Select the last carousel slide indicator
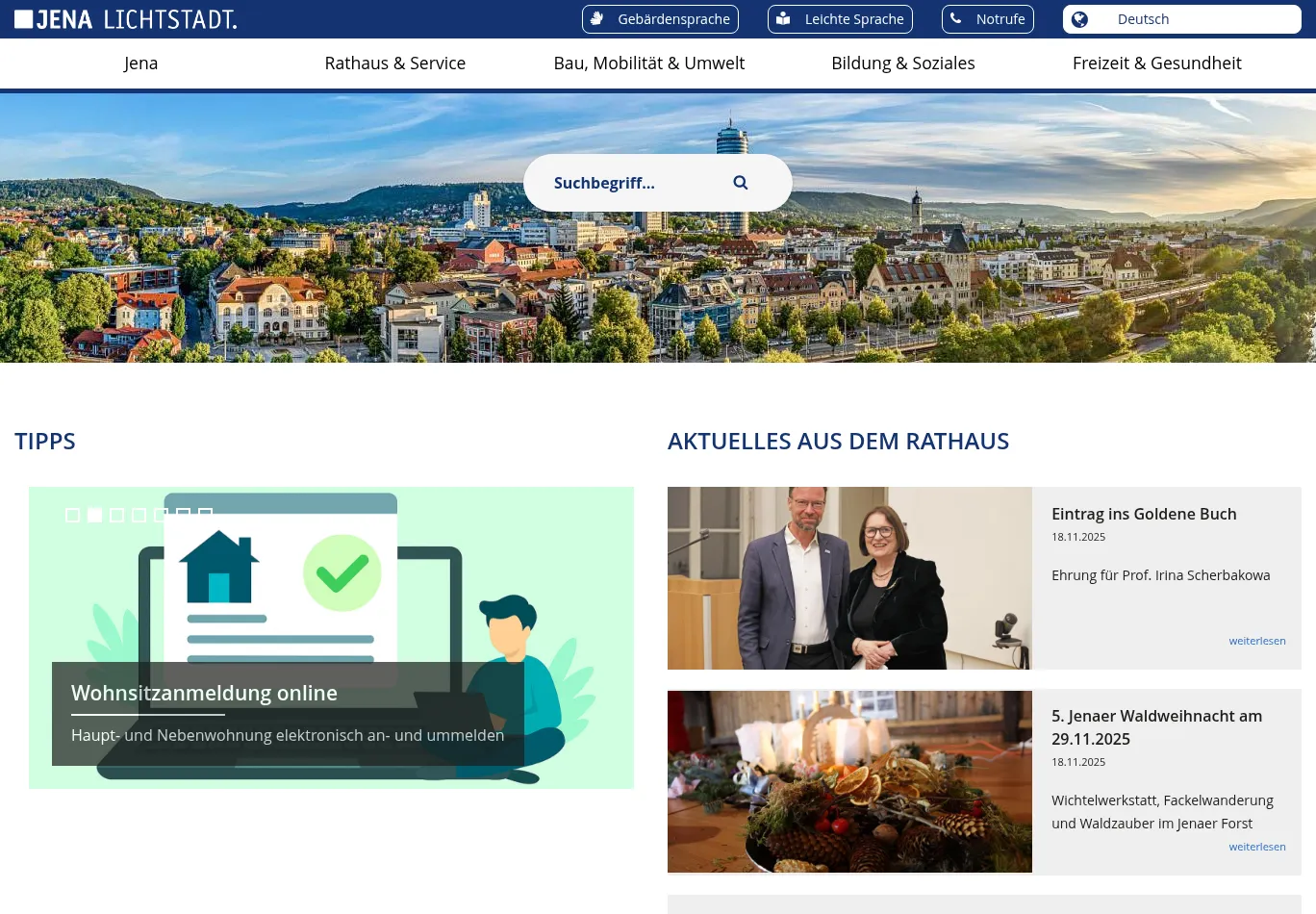The image size is (1316, 914). pos(205,515)
